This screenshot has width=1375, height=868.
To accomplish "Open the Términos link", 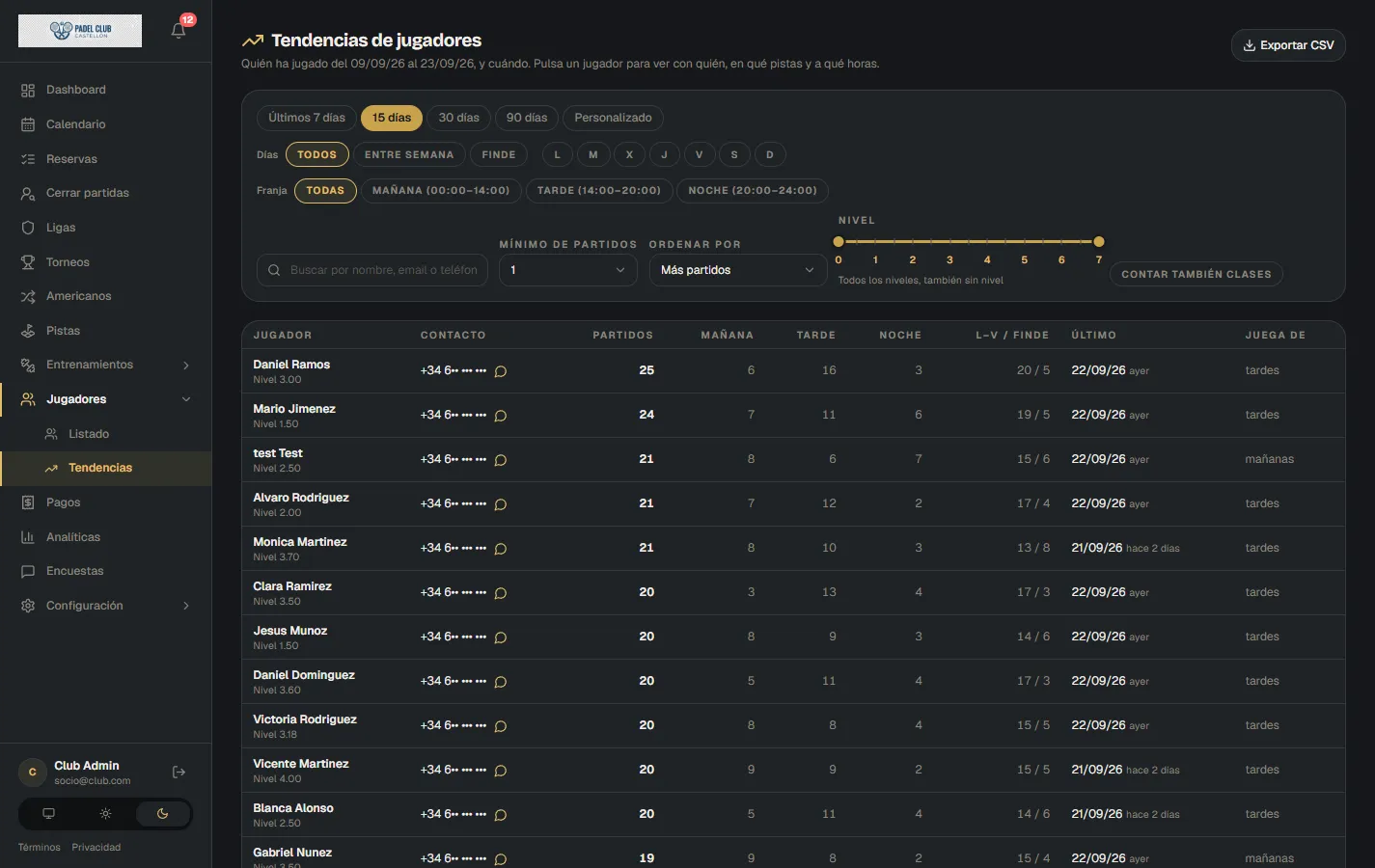I will coord(40,848).
